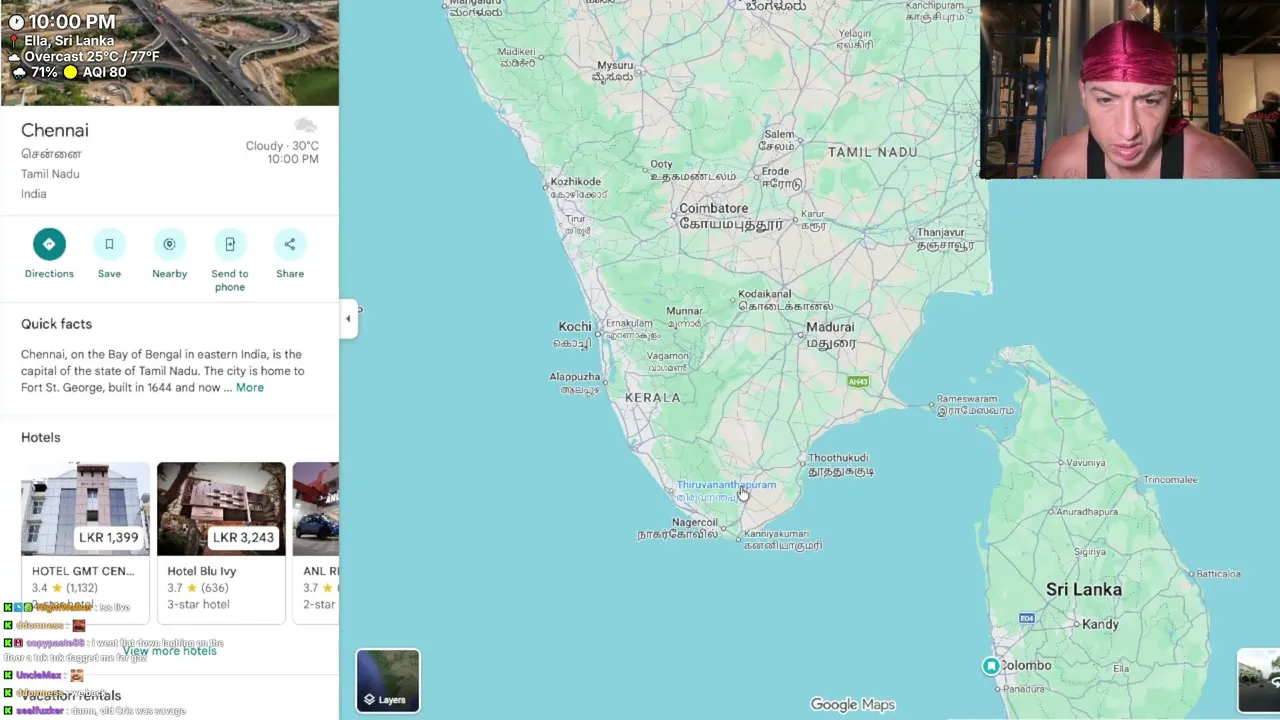This screenshot has height=720, width=1280.
Task: Click the Madikeri label
Action: click(x=517, y=52)
